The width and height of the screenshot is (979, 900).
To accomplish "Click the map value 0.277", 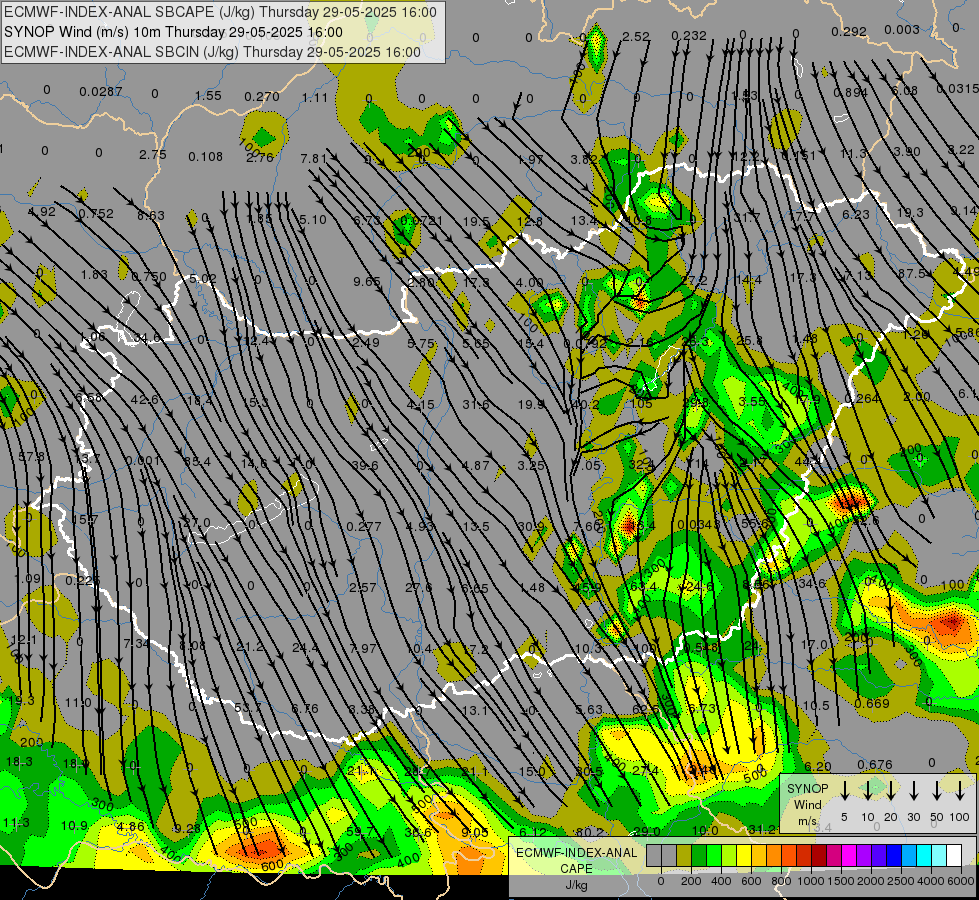I will (363, 527).
